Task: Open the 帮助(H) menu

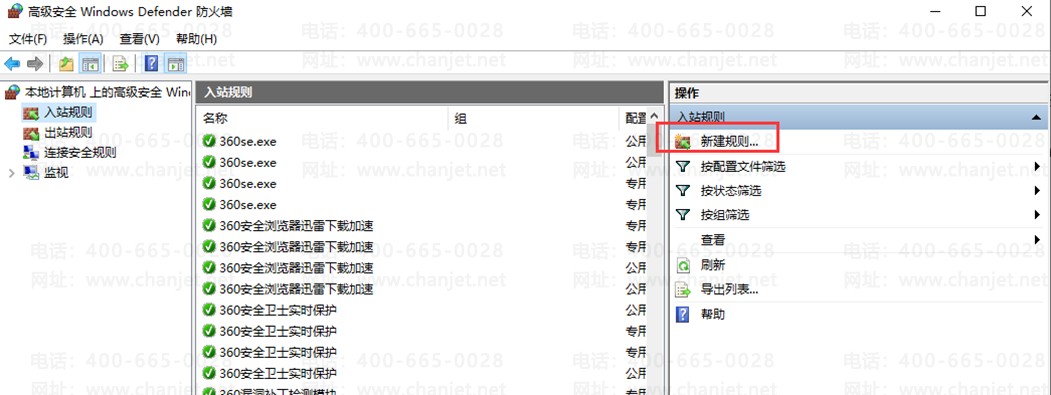Action: pos(196,39)
